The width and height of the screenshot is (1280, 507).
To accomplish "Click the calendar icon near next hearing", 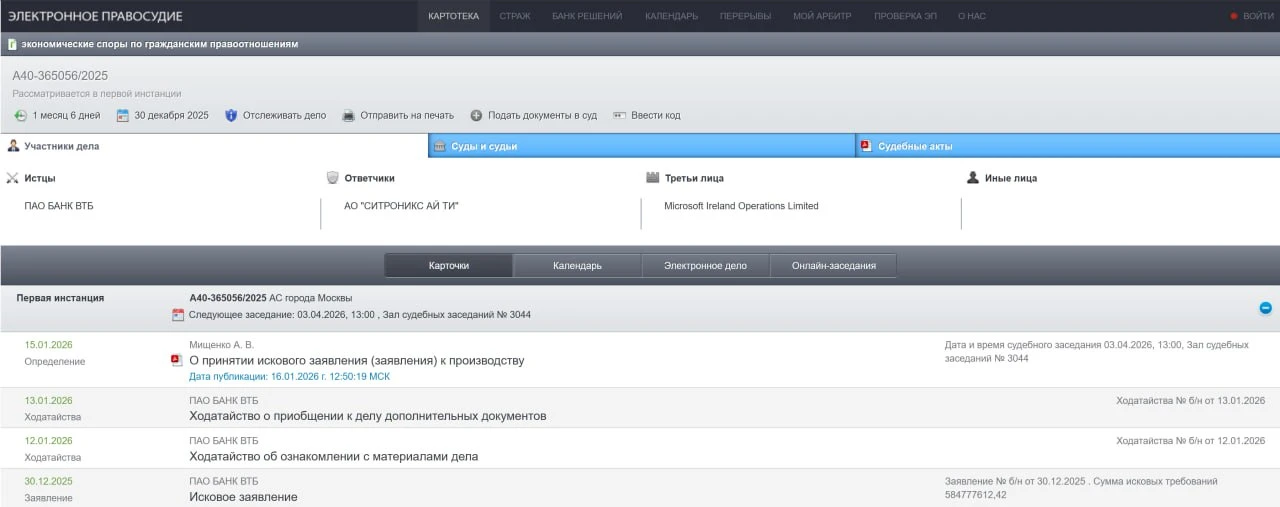I will (x=178, y=315).
